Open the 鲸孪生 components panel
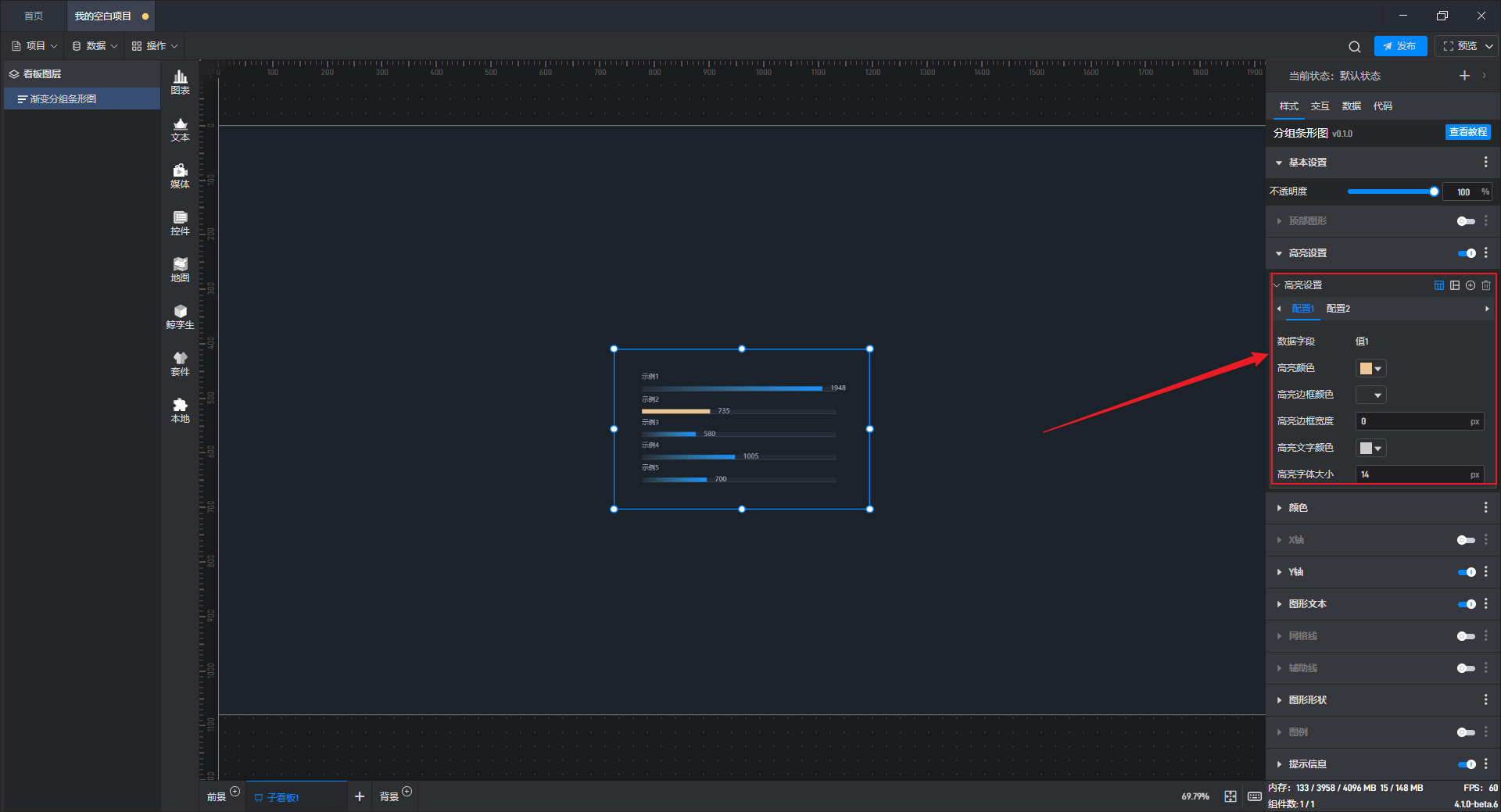 tap(180, 317)
